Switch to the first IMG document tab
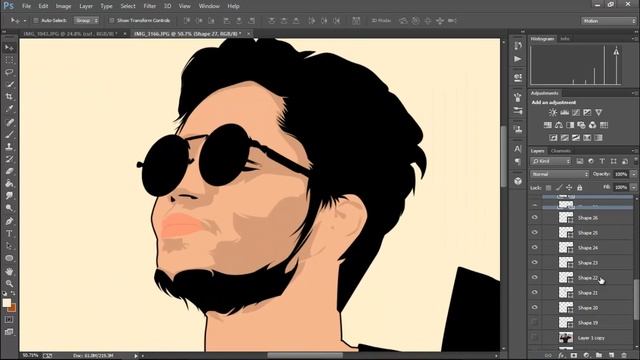 [x=70, y=34]
